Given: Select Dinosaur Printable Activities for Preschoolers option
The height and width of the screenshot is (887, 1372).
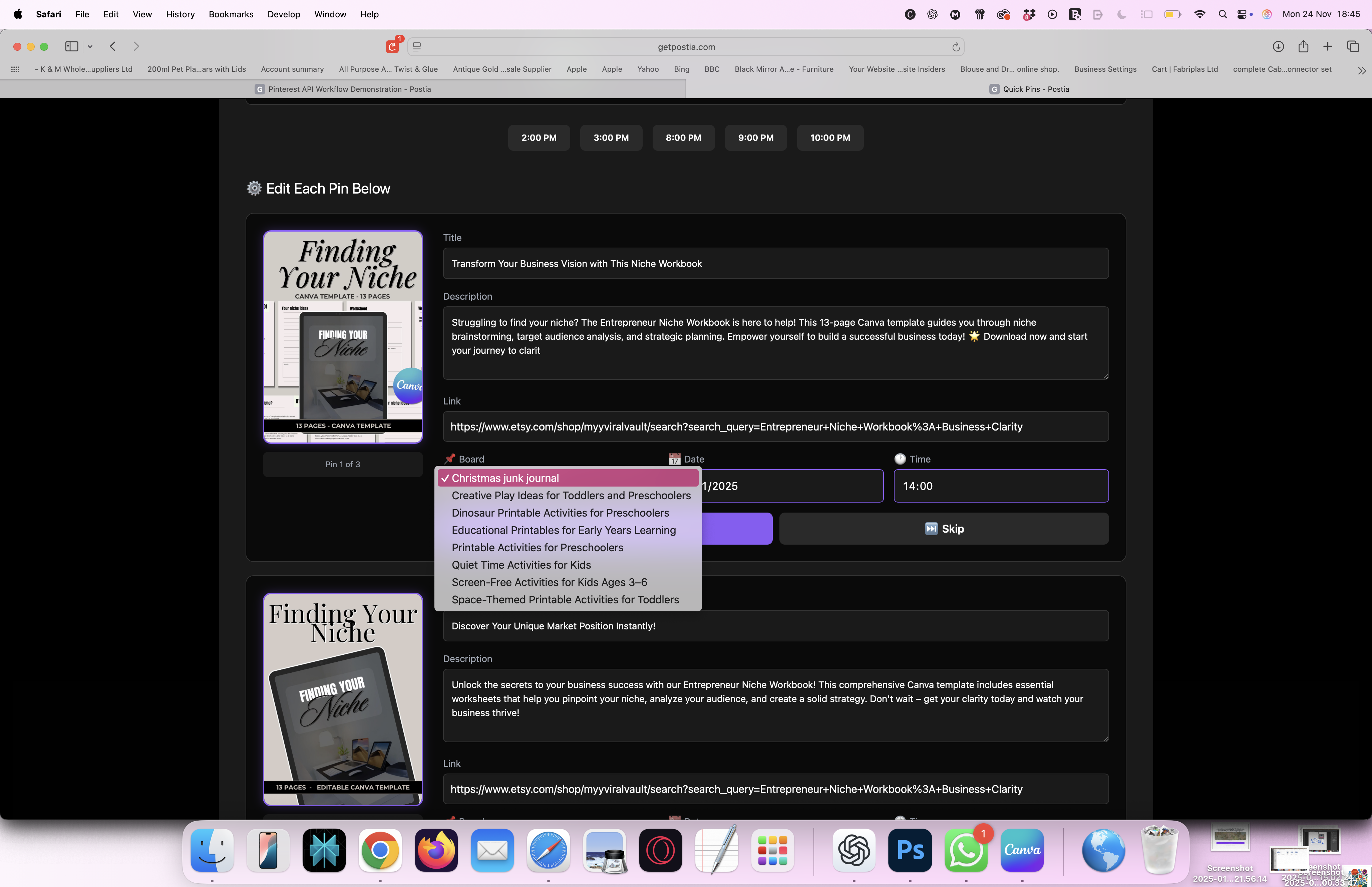Looking at the screenshot, I should [560, 513].
